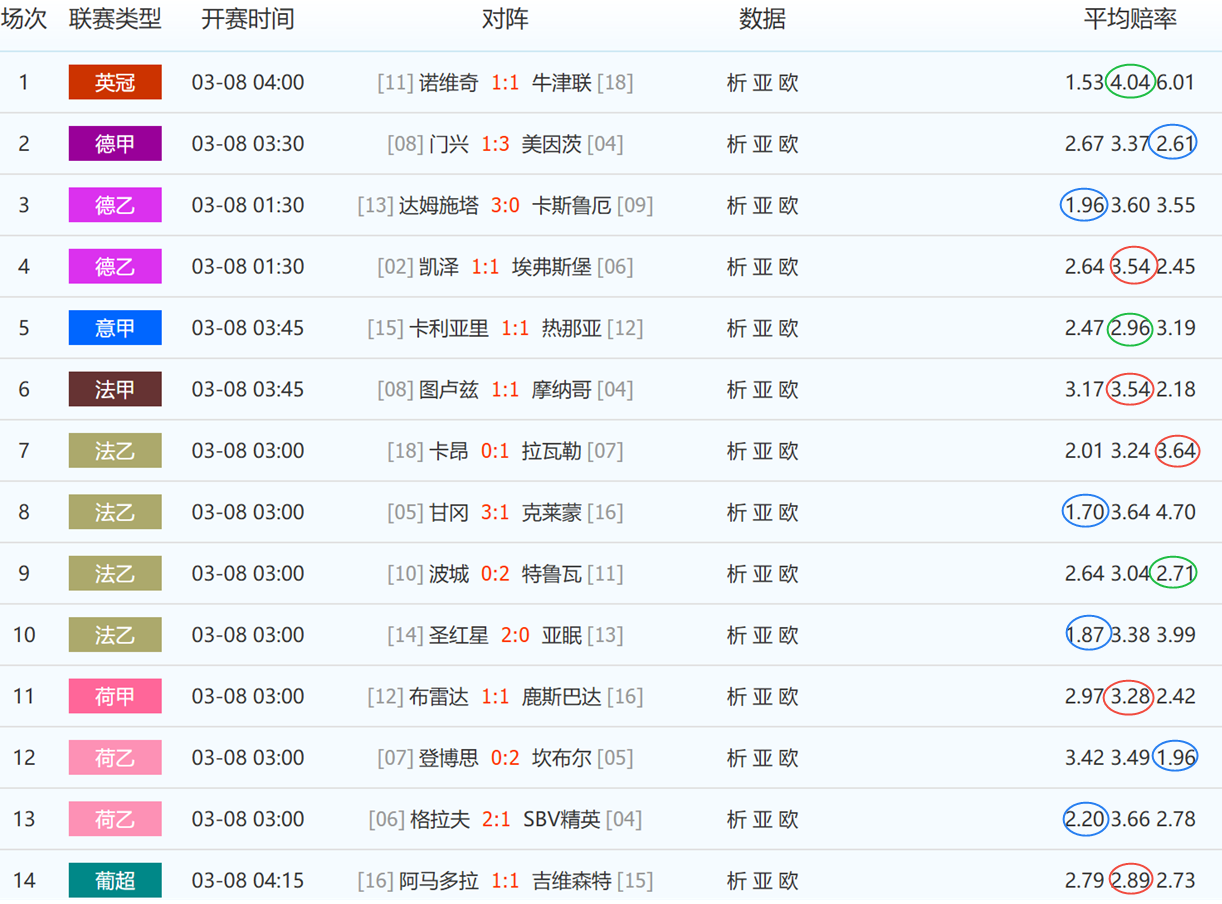This screenshot has height=904, width=1222.
Task: Open team 诺维奇 link
Action: coord(449,82)
